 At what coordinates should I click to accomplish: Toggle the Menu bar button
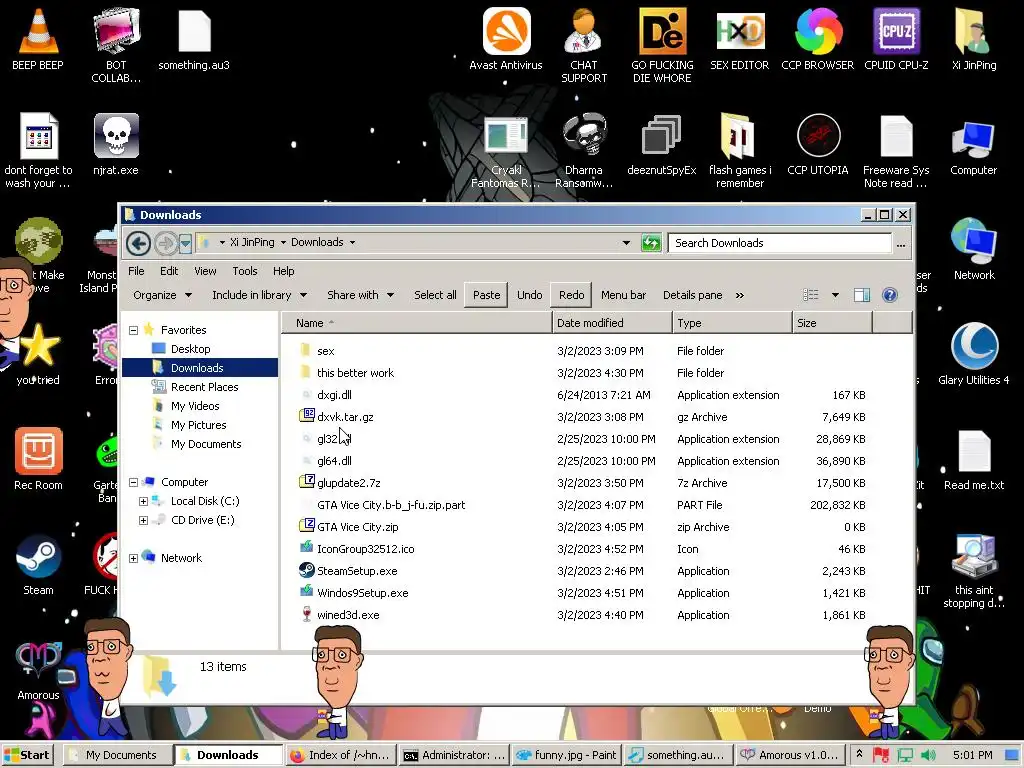click(623, 295)
